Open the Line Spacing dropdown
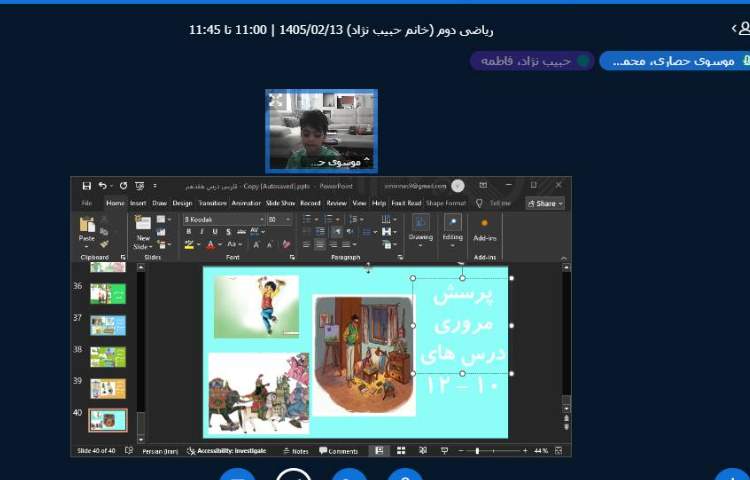The image size is (750, 480). pyautogui.click(x=354, y=219)
